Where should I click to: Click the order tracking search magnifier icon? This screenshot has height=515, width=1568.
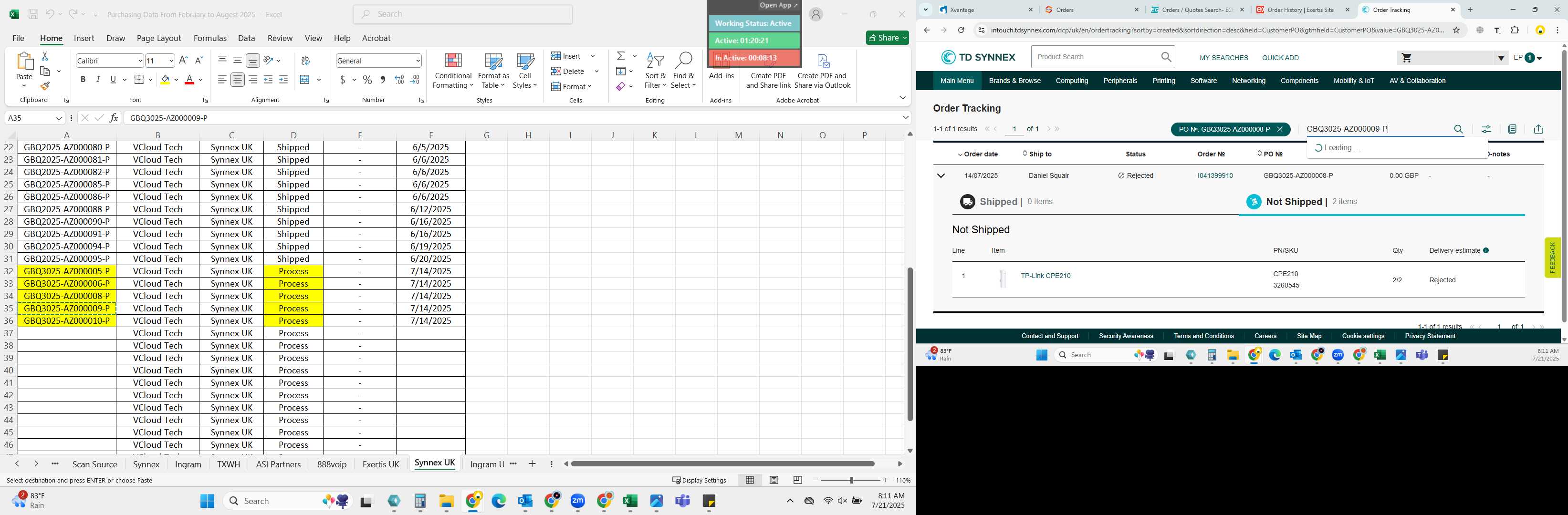point(1458,129)
